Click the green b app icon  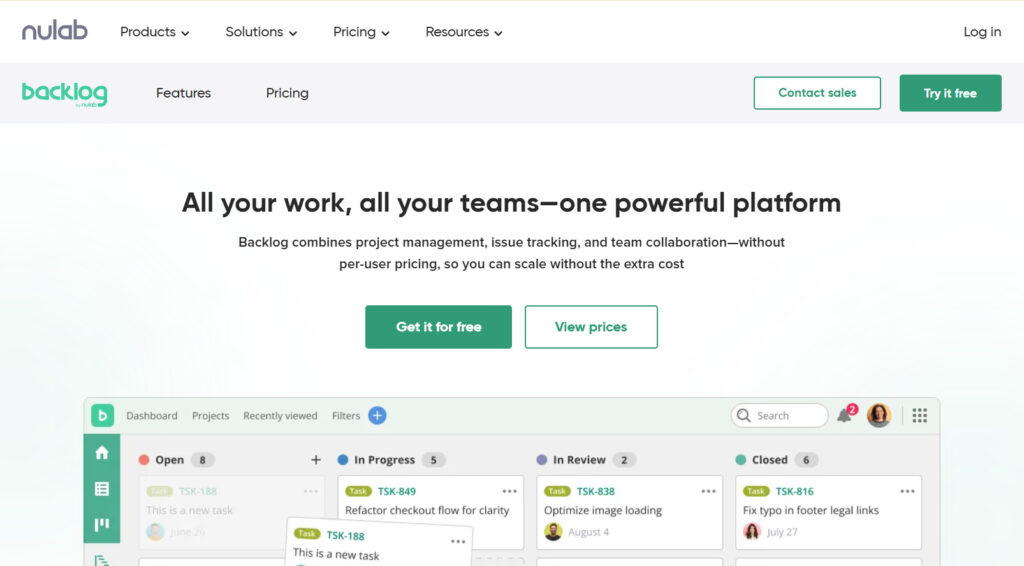pos(103,416)
